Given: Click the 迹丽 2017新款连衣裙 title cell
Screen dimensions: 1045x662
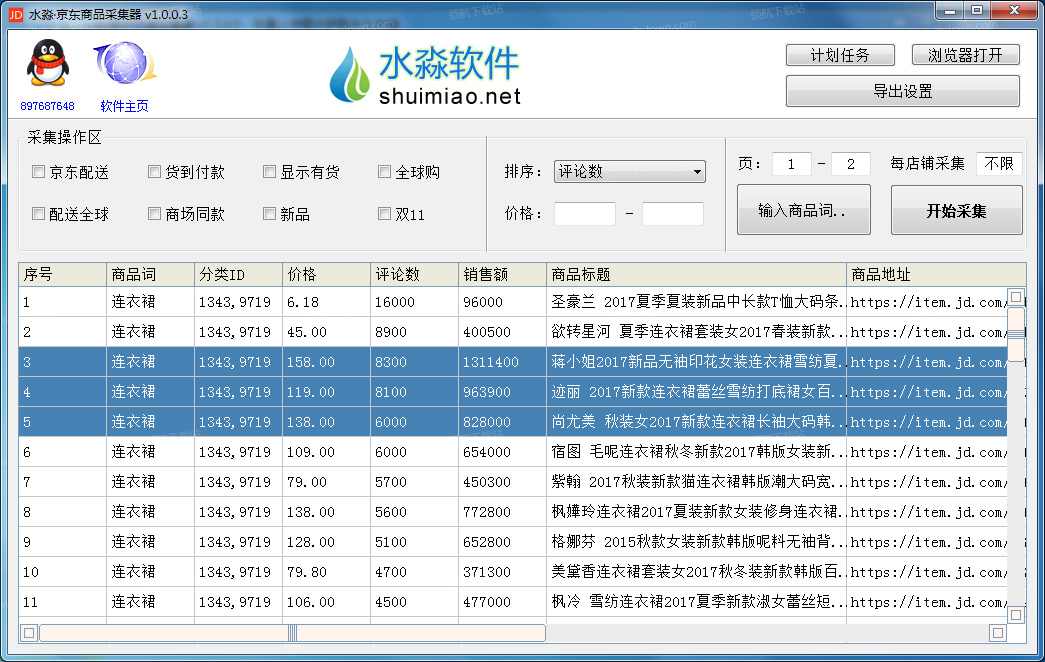Looking at the screenshot, I should pos(696,392).
